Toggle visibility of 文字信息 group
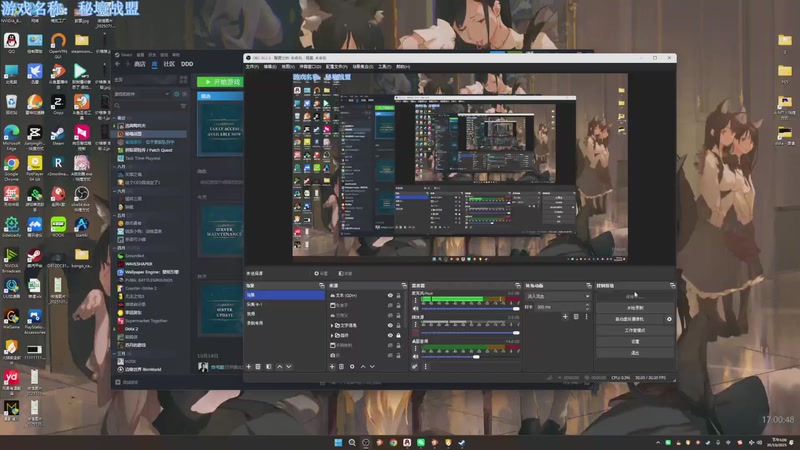 tap(390, 325)
